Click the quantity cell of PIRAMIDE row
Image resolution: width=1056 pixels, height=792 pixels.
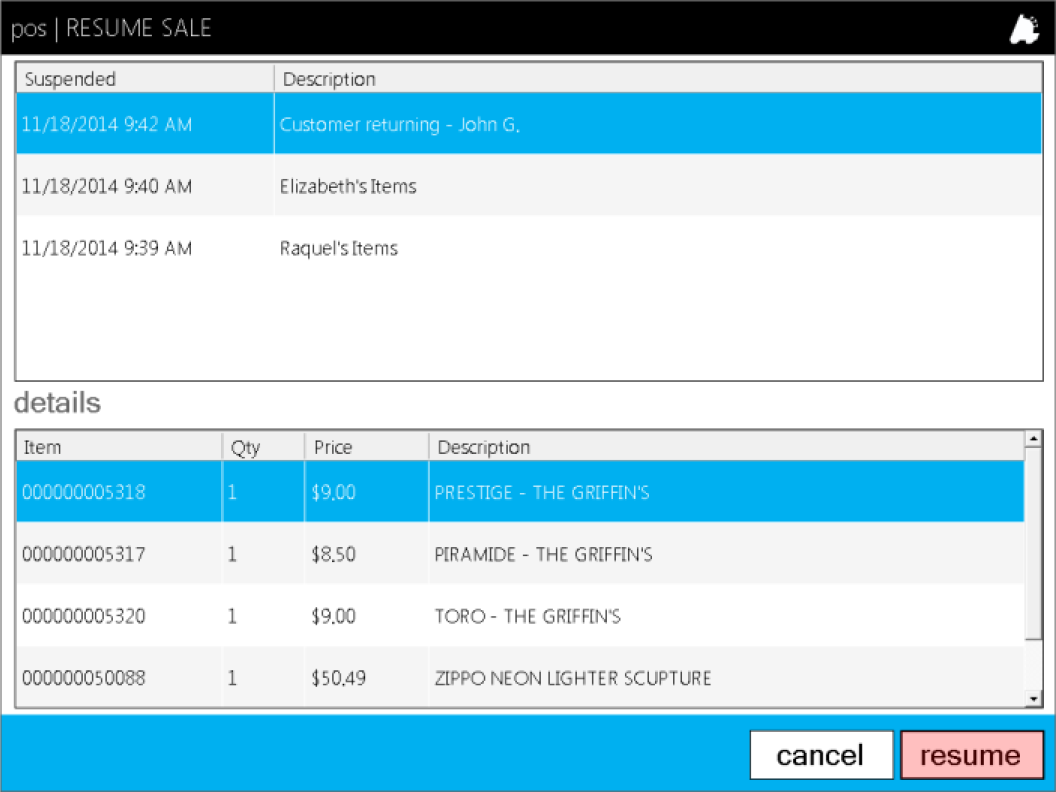[263, 554]
